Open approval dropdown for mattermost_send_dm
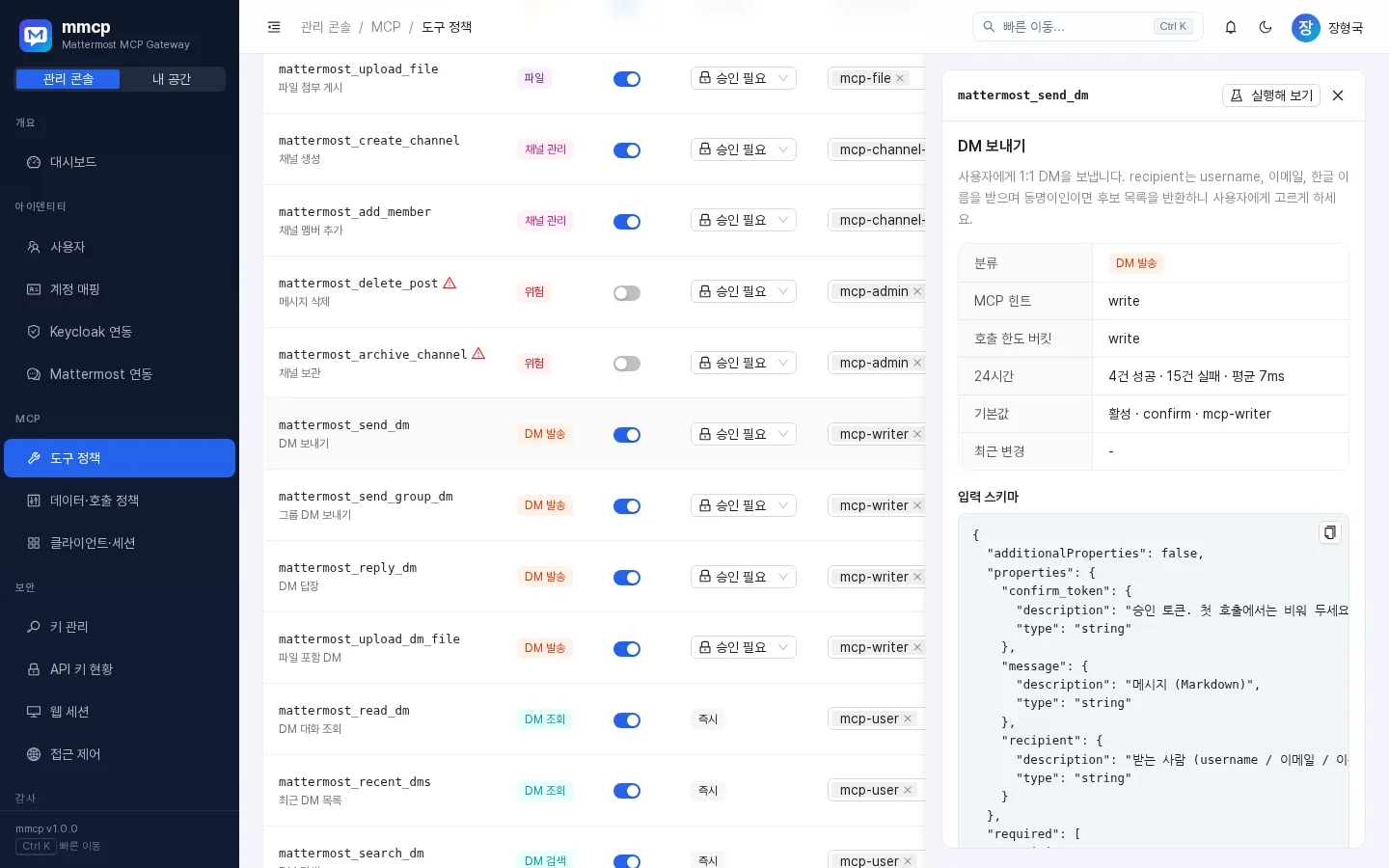Viewport: 1389px width, 868px height. pos(744,434)
